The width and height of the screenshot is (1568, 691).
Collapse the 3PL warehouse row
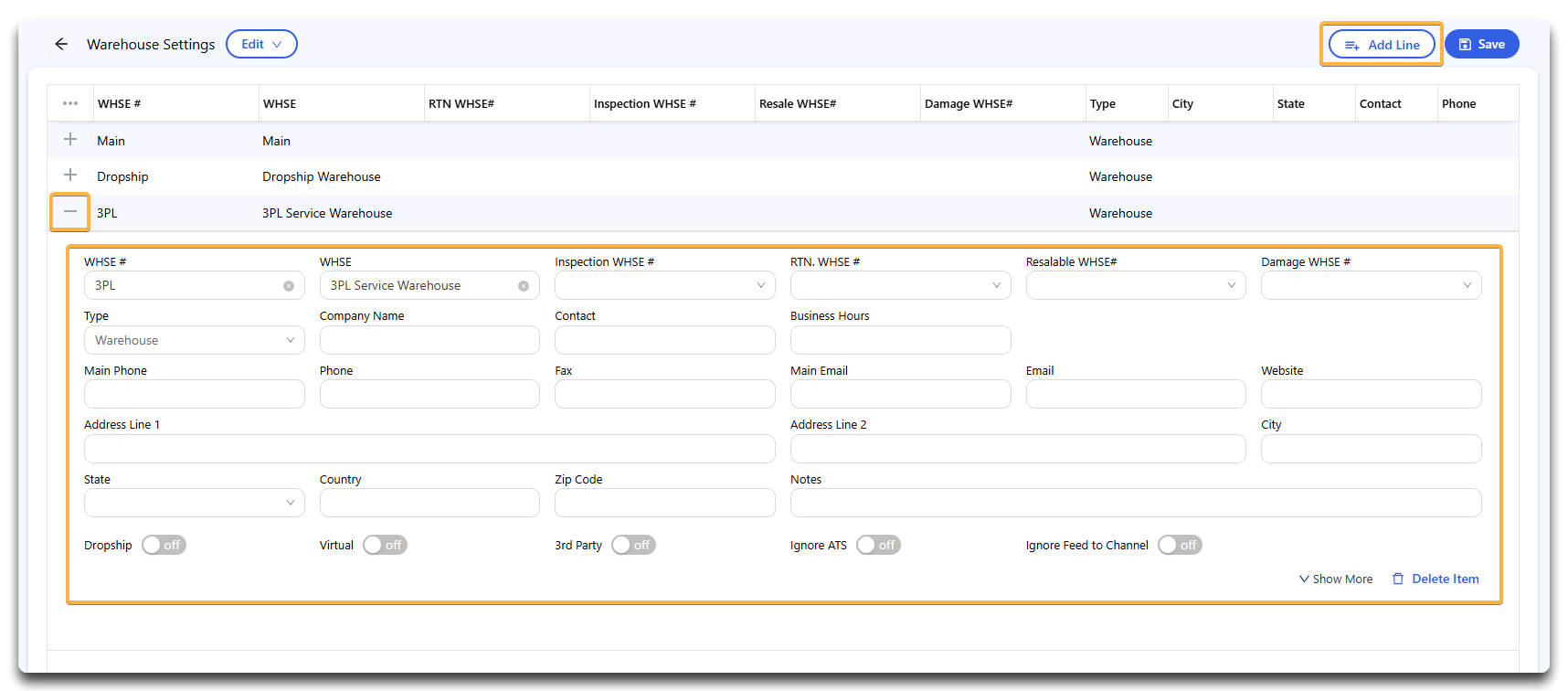coord(70,212)
